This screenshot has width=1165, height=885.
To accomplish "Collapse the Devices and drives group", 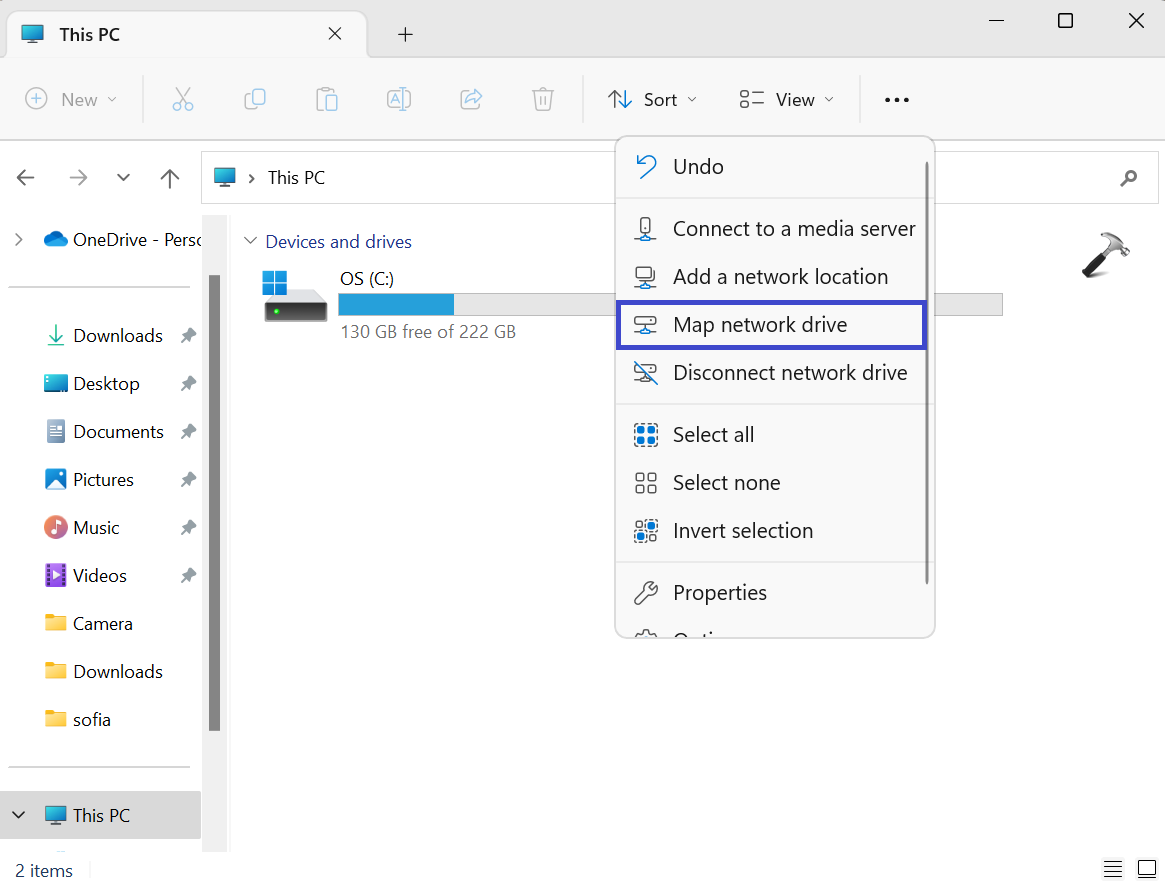I will (x=249, y=242).
